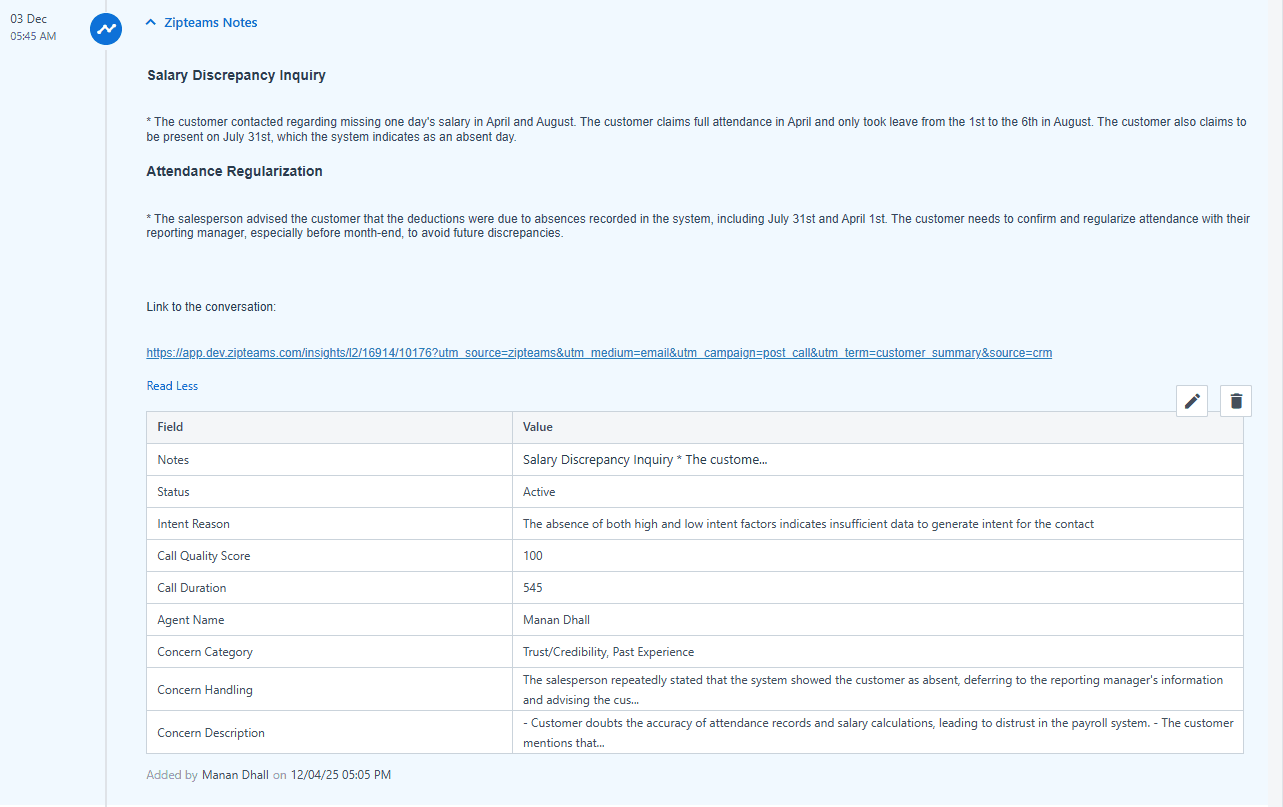
Task: Click the 03 Dec date label
Action: [29, 19]
